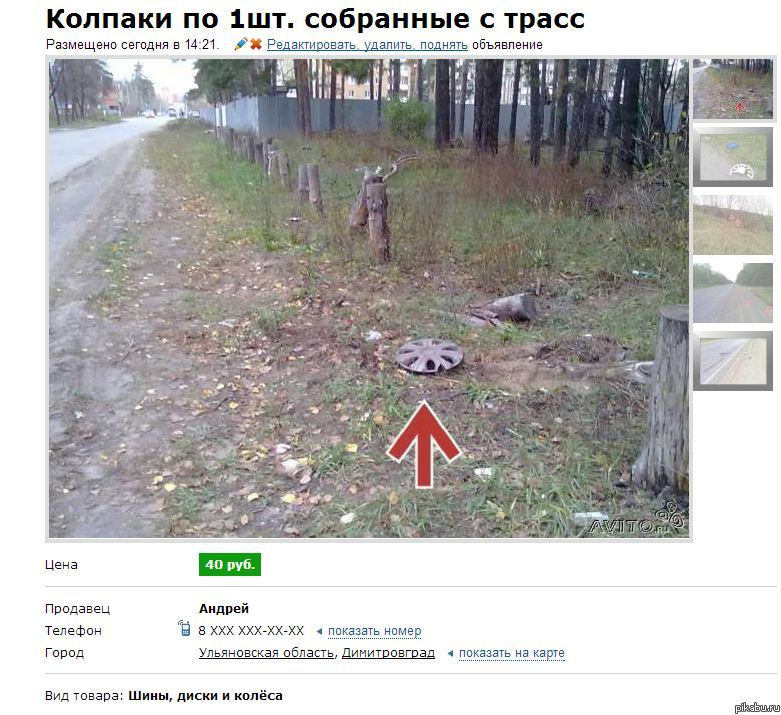The image size is (781, 715).
Task: Reveal number via показать номер
Action: pyautogui.click(x=375, y=631)
